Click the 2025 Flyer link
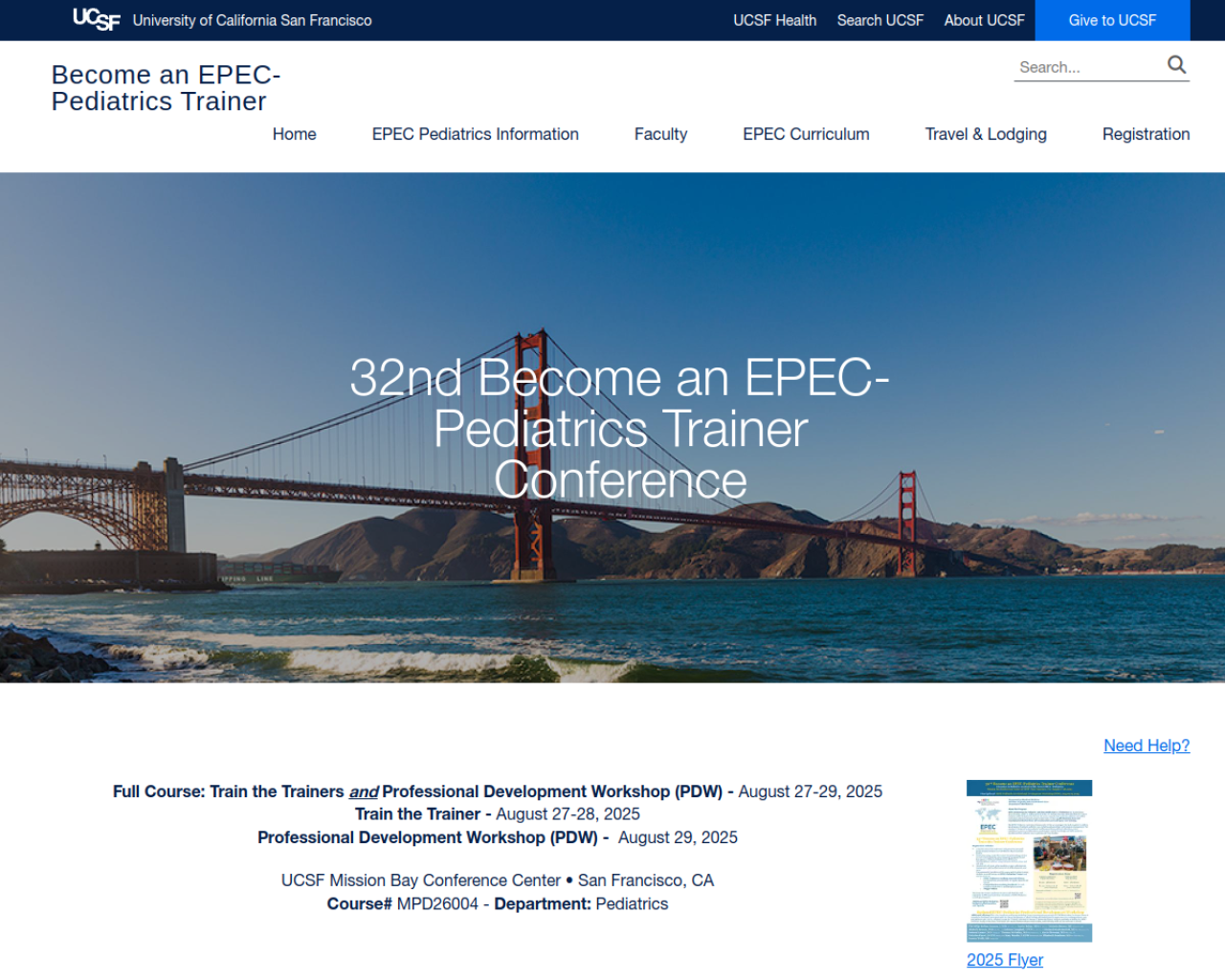The width and height of the screenshot is (1225, 980). pos(1005,960)
